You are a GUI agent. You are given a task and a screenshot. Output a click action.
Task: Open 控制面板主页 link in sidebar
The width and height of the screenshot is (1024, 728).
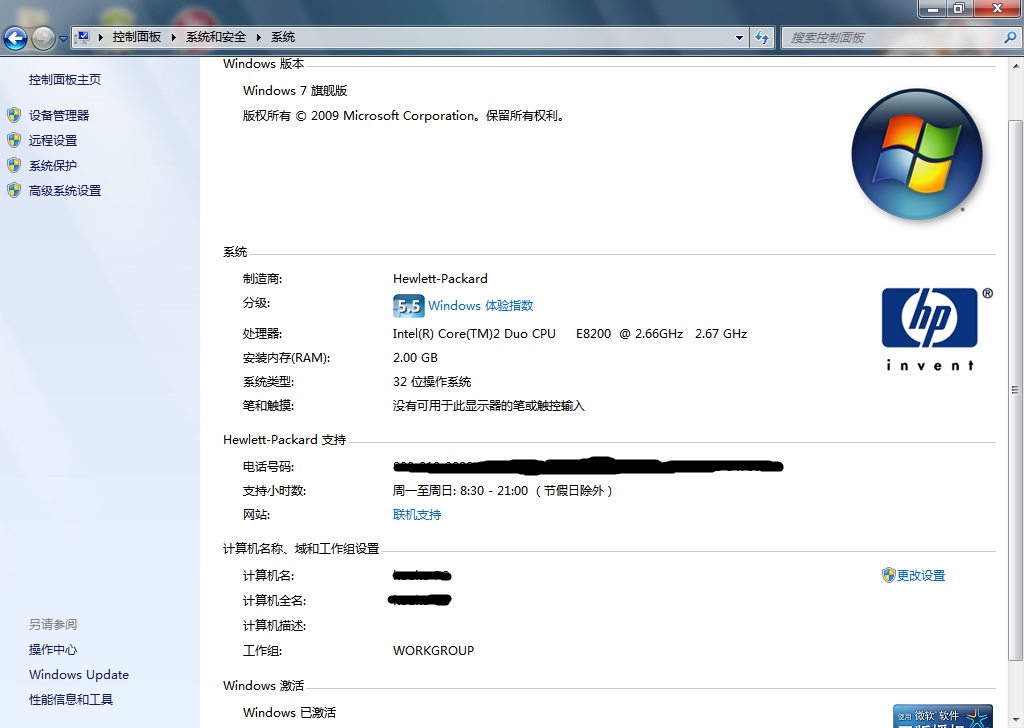[65, 80]
